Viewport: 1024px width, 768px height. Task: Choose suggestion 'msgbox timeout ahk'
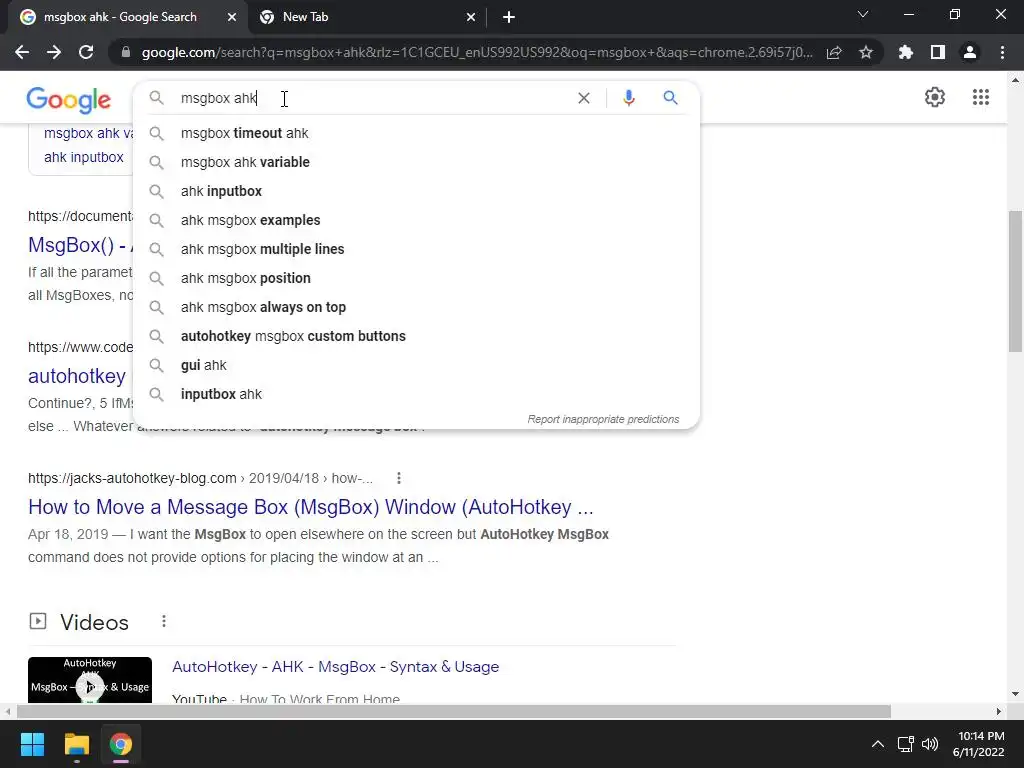click(x=416, y=133)
